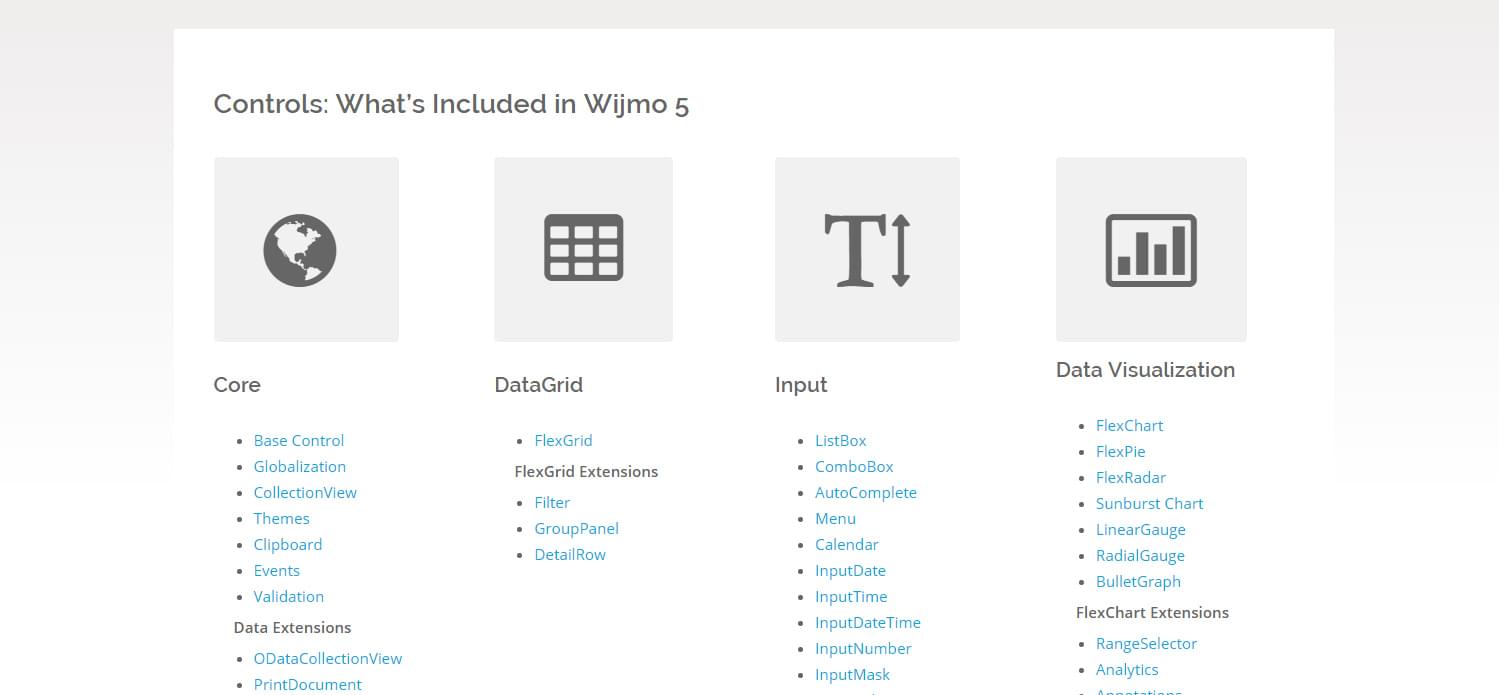Click the AutoComplete link
1499x695 pixels.
pos(866,493)
